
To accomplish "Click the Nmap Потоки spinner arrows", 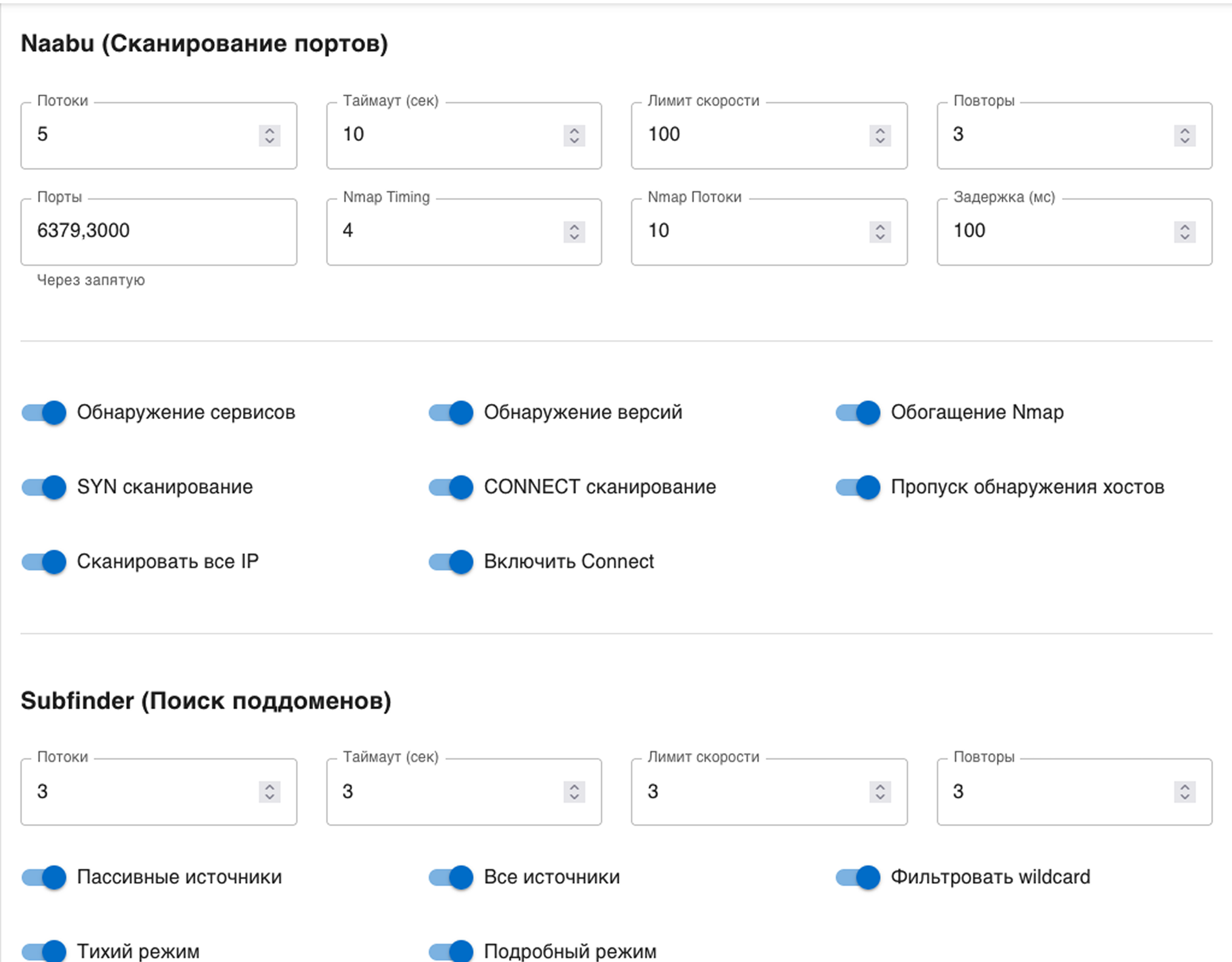I will coord(880,232).
